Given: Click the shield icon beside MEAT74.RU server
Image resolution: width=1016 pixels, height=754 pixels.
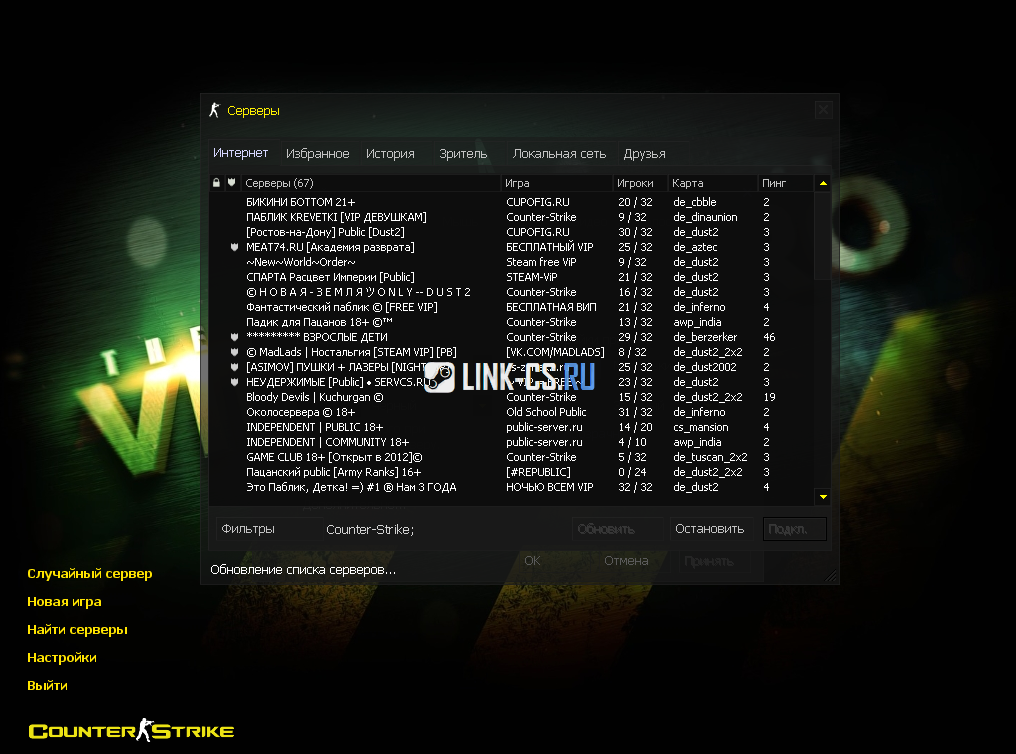Looking at the screenshot, I should pos(234,247).
